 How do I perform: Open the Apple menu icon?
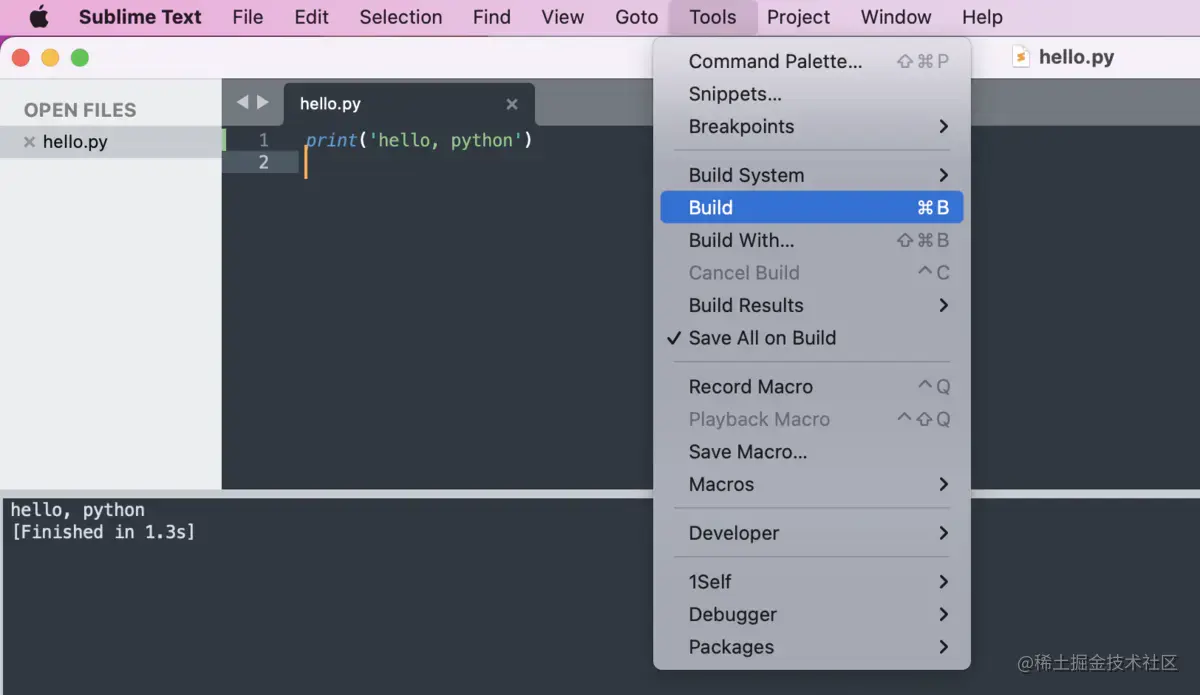(x=39, y=17)
